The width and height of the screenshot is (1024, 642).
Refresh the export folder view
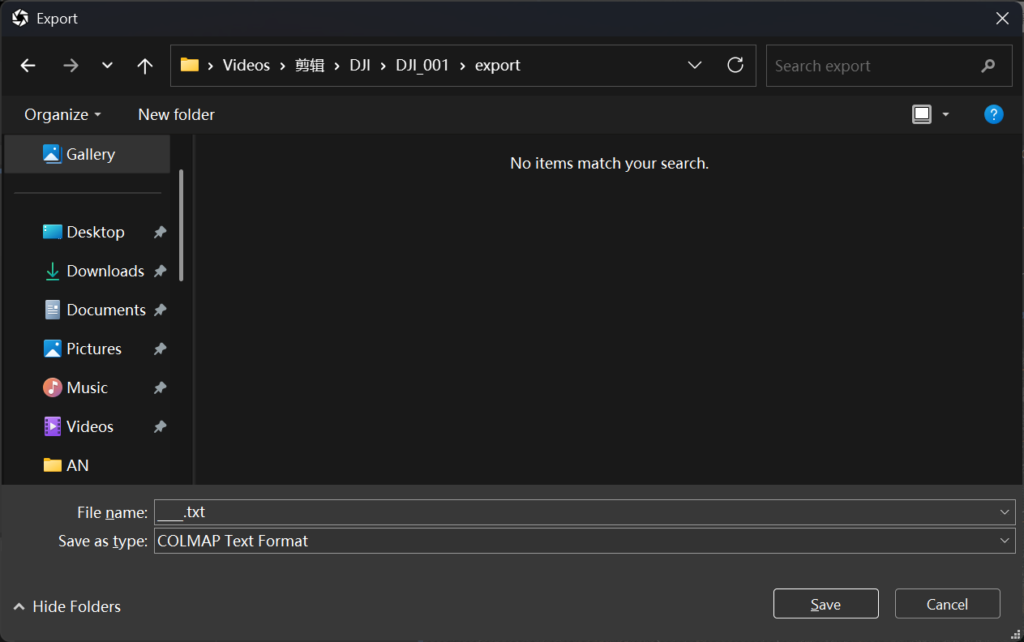pos(735,66)
